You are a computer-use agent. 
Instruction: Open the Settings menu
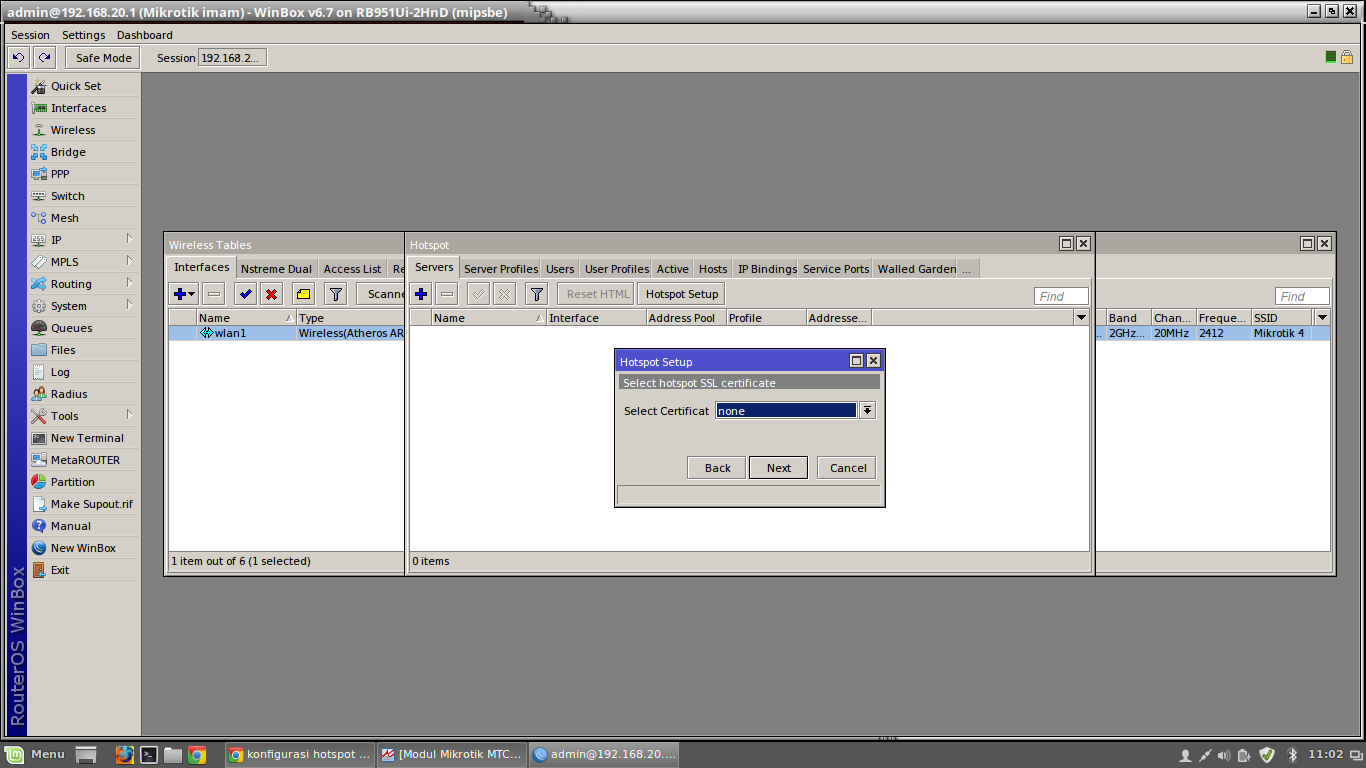click(84, 35)
